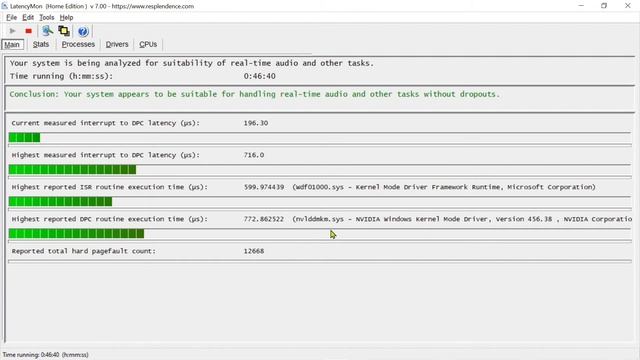Open the magnifier find tool icon
640x360 pixels.
click(x=47, y=31)
